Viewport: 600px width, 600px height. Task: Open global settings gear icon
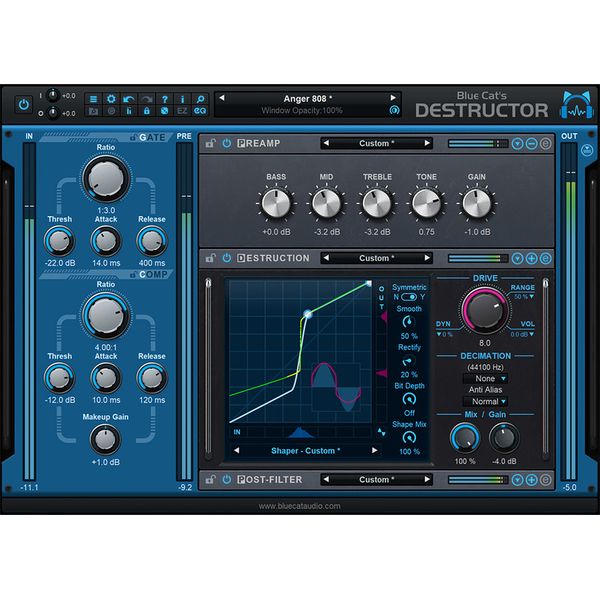pos(111,99)
